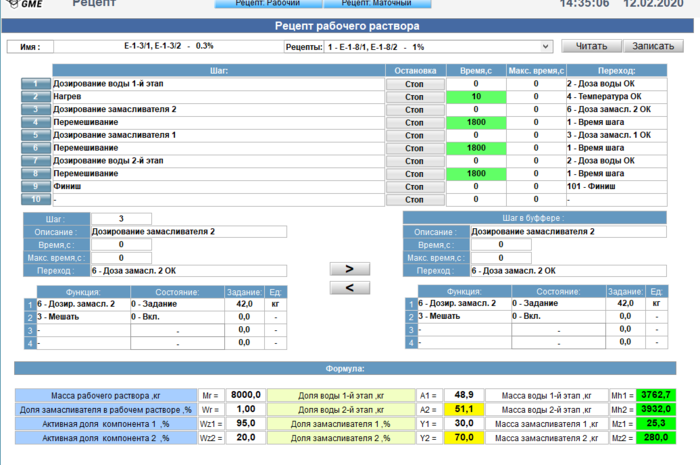Choose step number 5 button
Screen dimensions: 700x465
(35, 135)
